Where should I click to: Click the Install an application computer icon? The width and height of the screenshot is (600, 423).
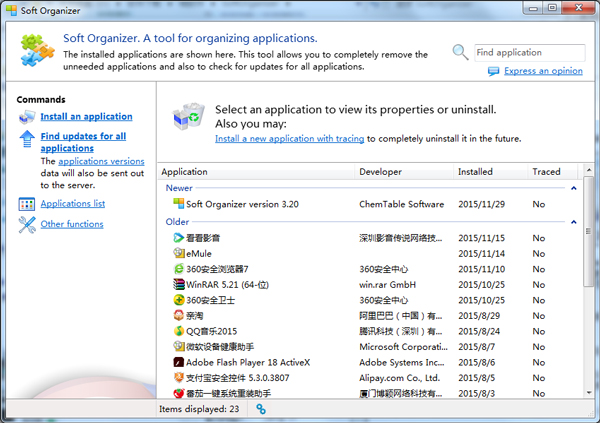tap(27, 117)
